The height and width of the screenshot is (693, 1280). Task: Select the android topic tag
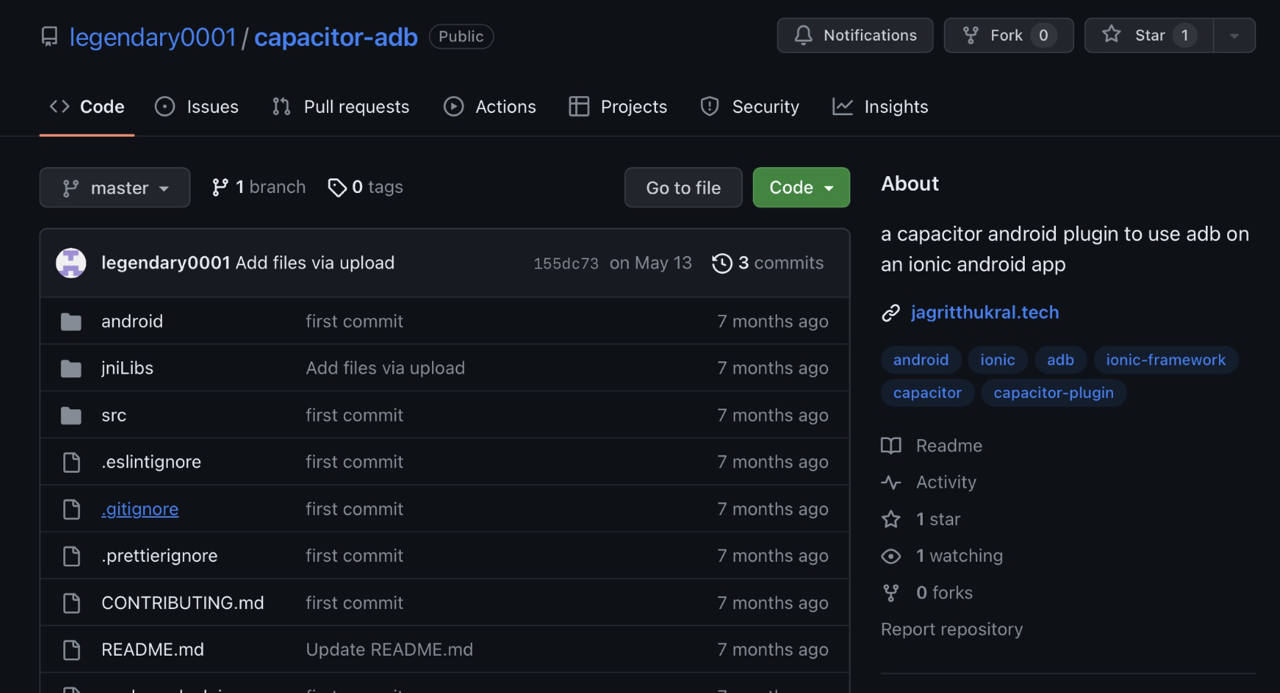click(921, 360)
